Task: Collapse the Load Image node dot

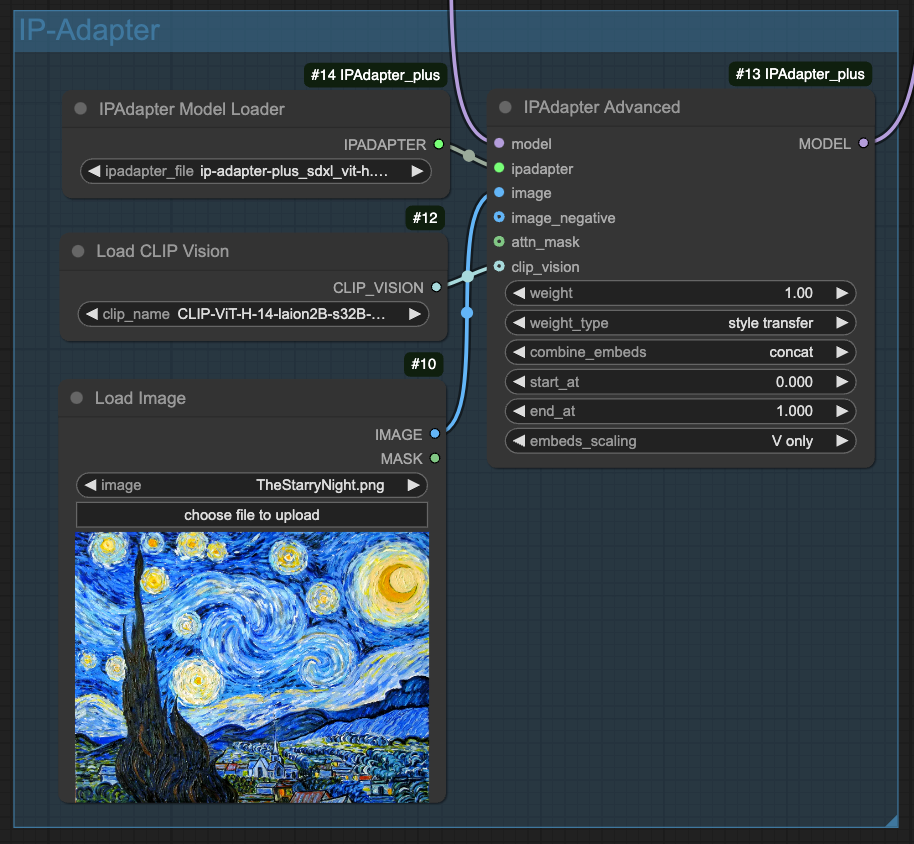Action: (76, 398)
